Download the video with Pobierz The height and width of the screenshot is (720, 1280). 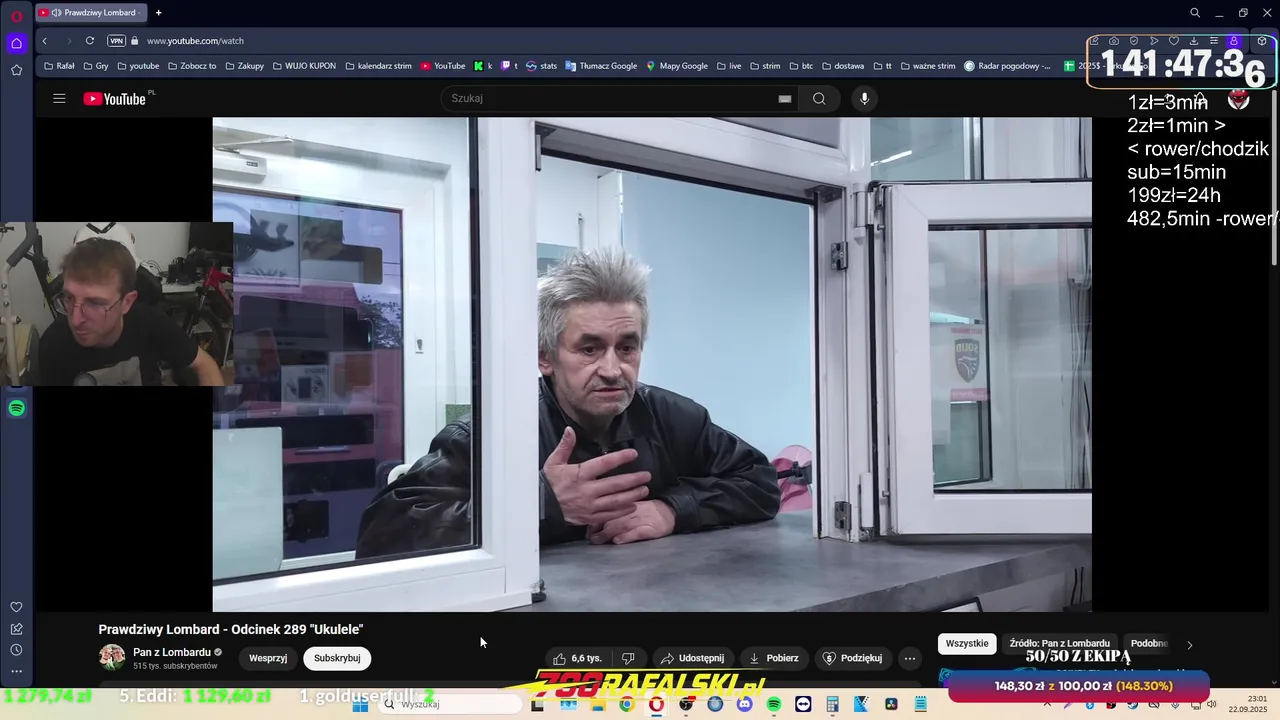tap(774, 658)
